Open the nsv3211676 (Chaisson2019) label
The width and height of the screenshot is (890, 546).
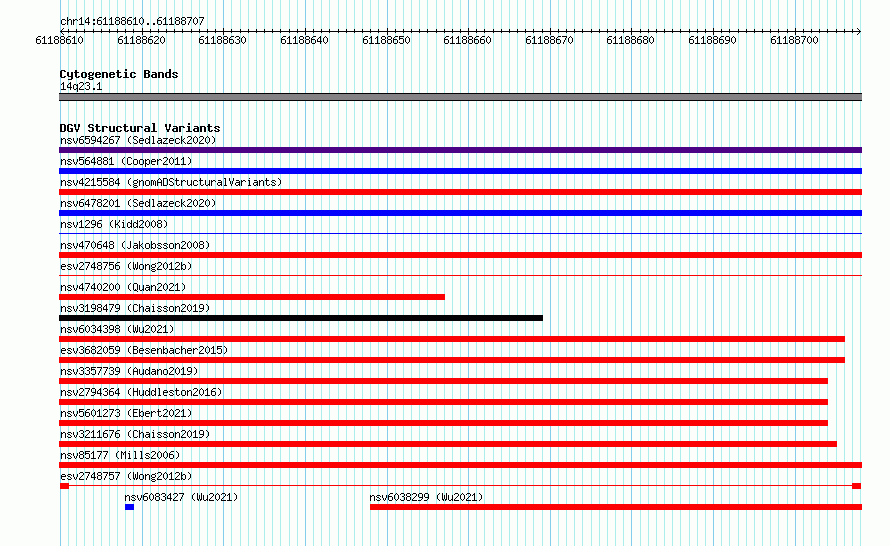(x=135, y=434)
